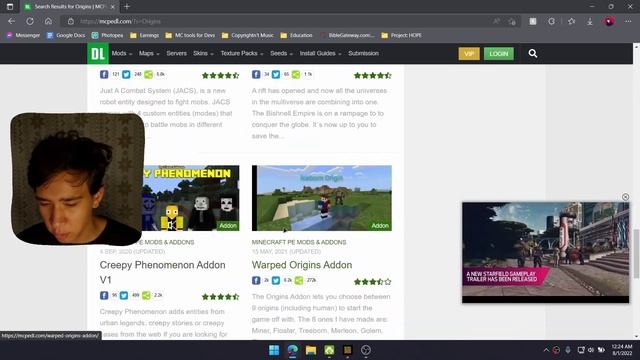Go back with the browser back arrow

[x=11, y=21]
